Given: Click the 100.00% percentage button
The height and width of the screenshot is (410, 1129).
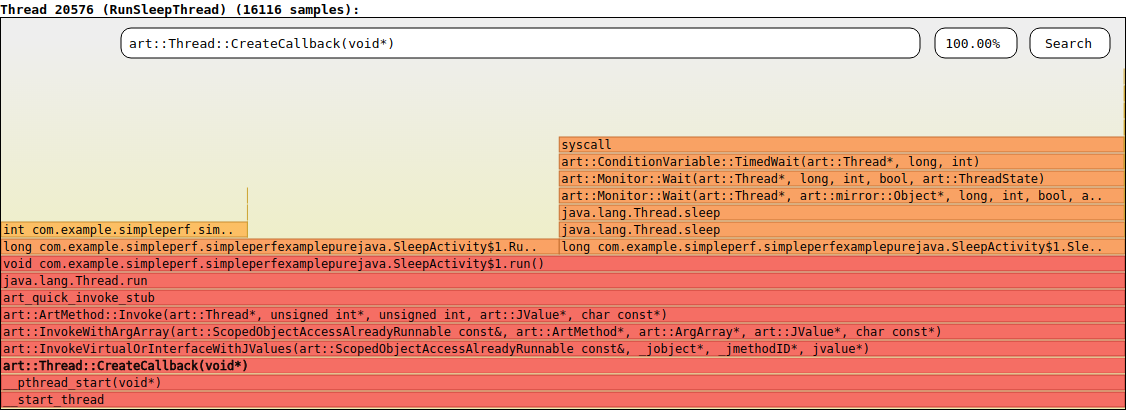Looking at the screenshot, I should (x=975, y=43).
